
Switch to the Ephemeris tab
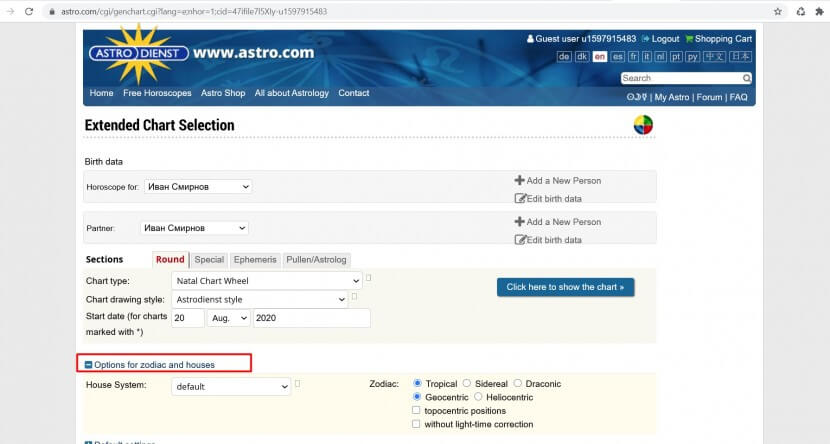pos(255,260)
